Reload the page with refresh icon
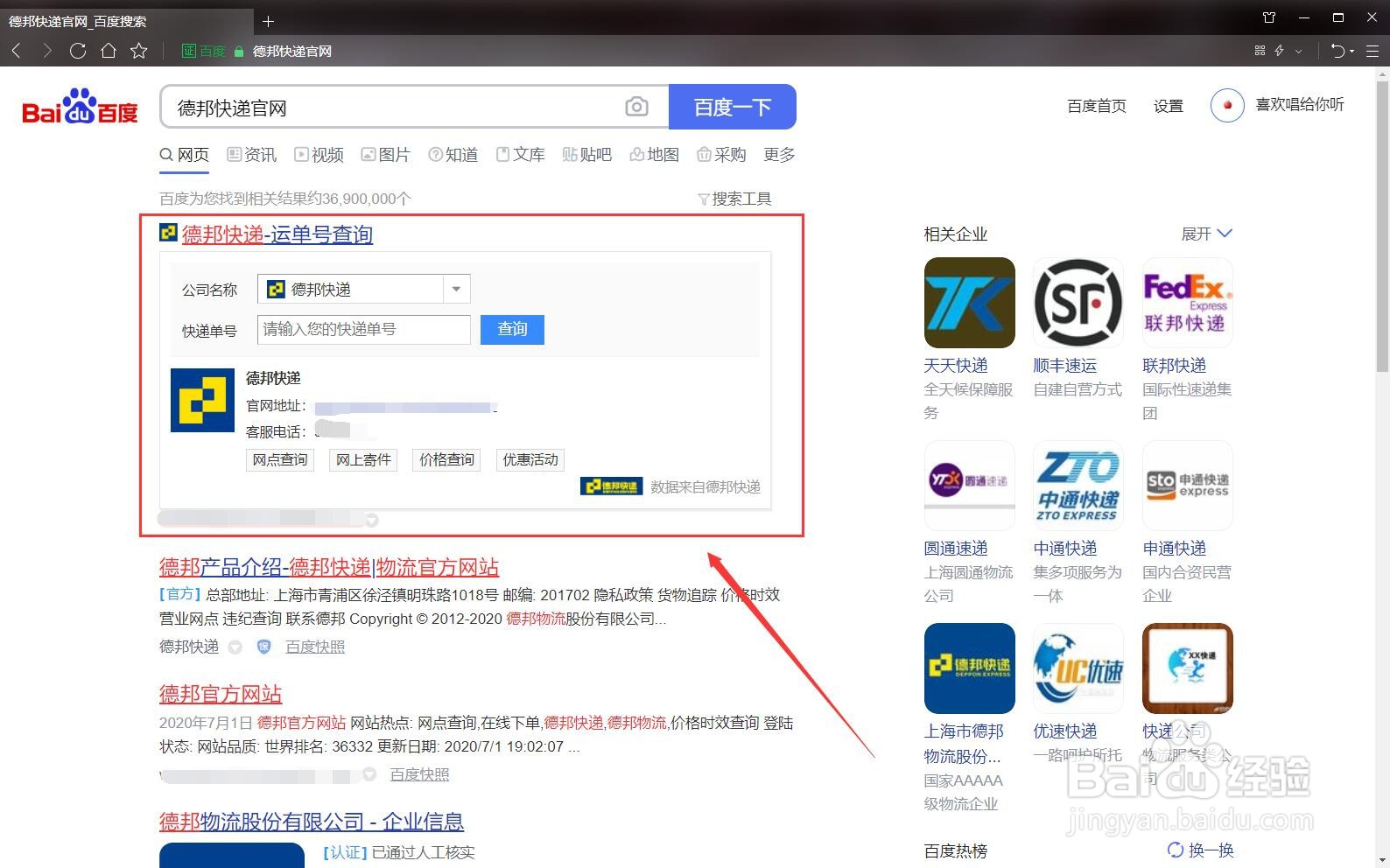This screenshot has height=868, width=1390. [78, 51]
